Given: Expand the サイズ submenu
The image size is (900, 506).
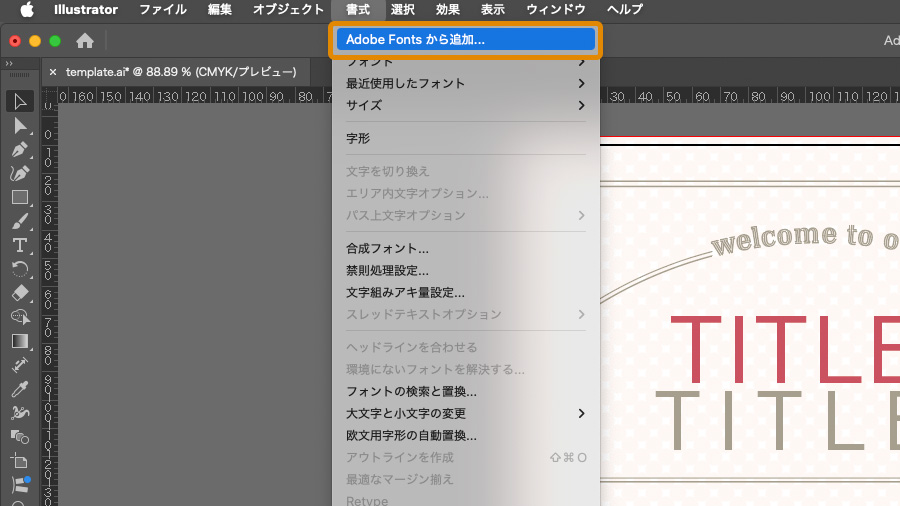Looking at the screenshot, I should pos(465,106).
